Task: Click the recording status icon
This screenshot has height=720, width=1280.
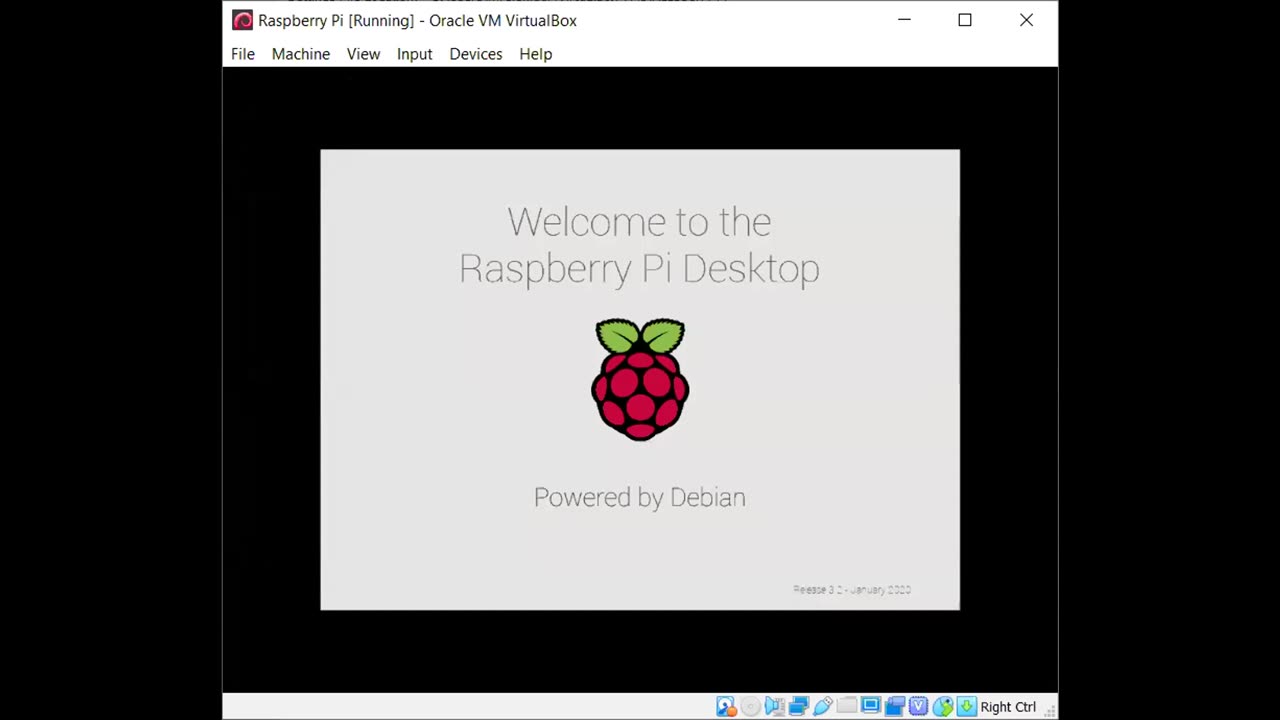Action: (895, 707)
